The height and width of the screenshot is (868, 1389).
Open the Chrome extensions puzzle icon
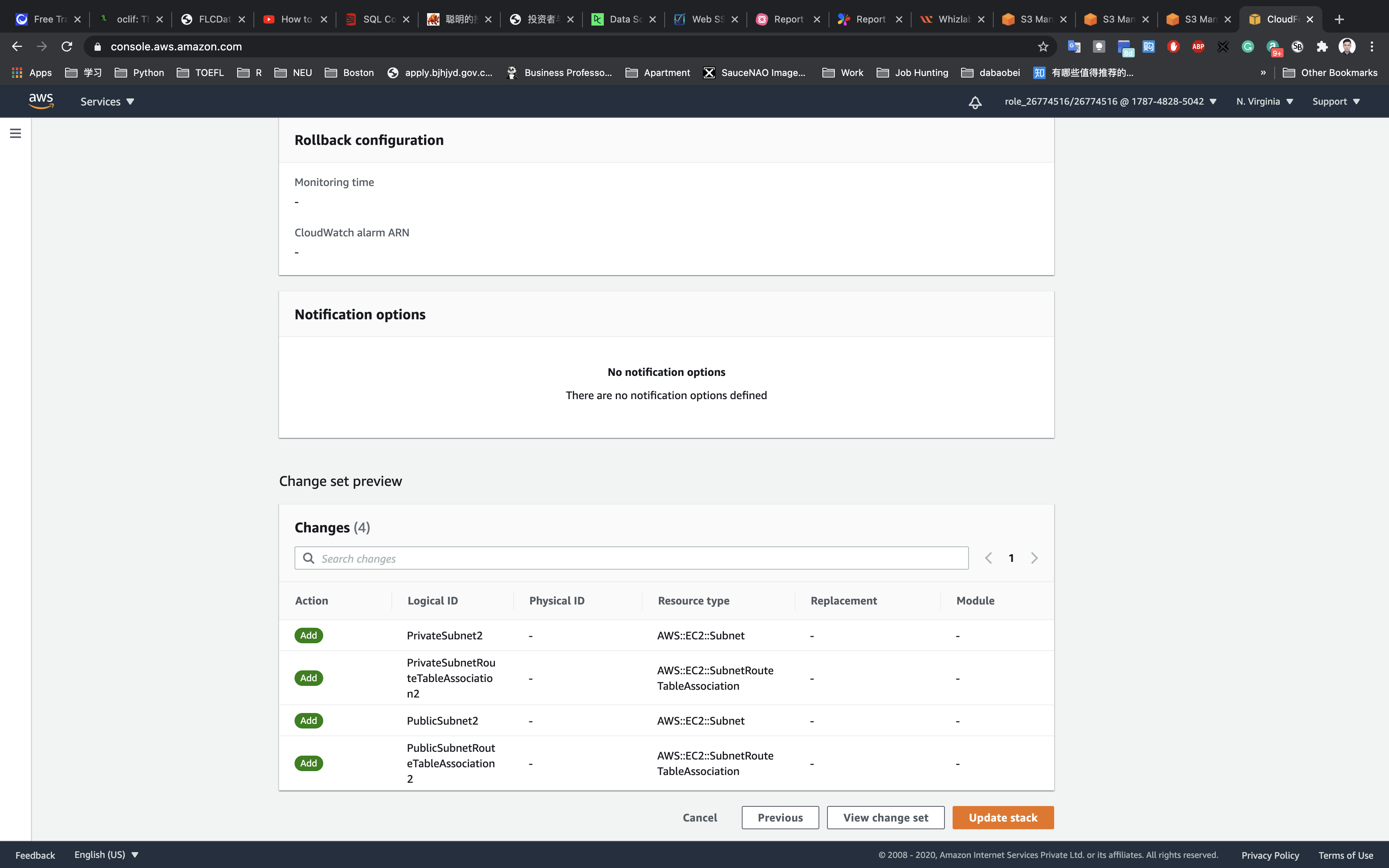[1322, 46]
